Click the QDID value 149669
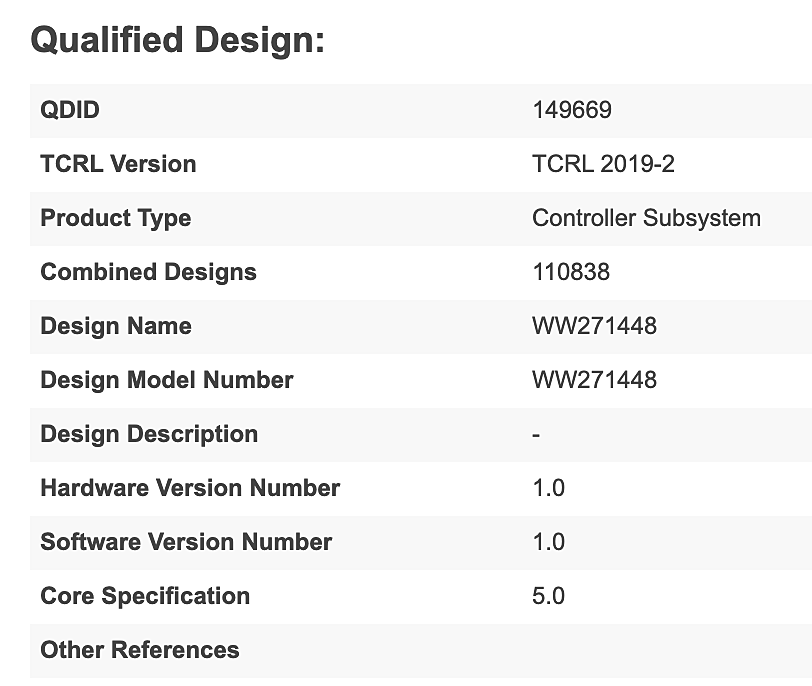812x686 pixels. [x=571, y=110]
